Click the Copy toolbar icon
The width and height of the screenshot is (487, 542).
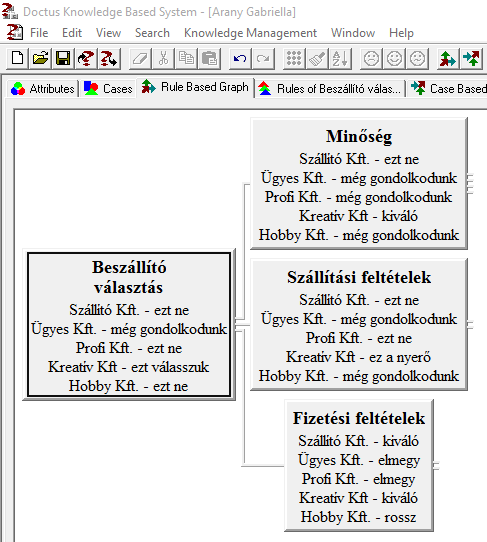point(186,58)
